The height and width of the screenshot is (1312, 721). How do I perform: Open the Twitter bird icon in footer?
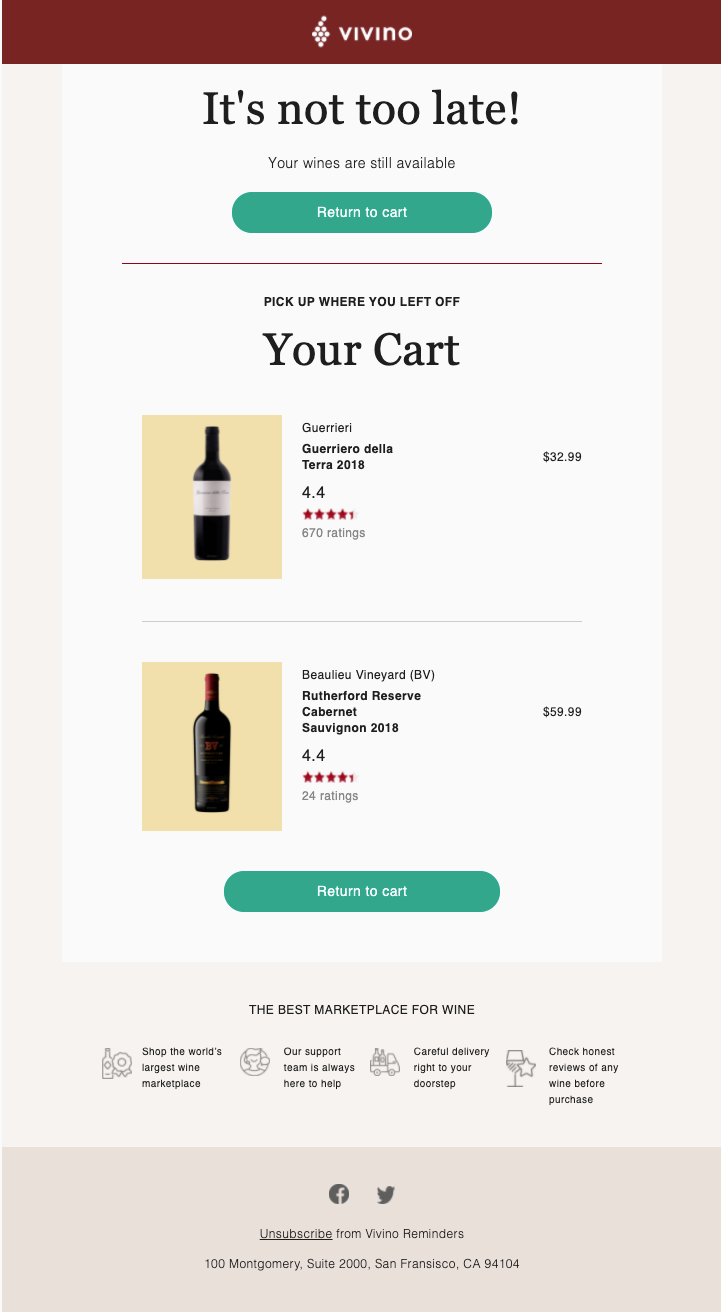tap(386, 1194)
